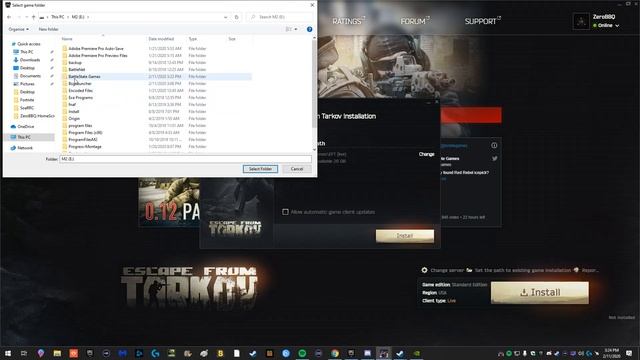
Task: Click the large Install button
Action: tap(540, 292)
